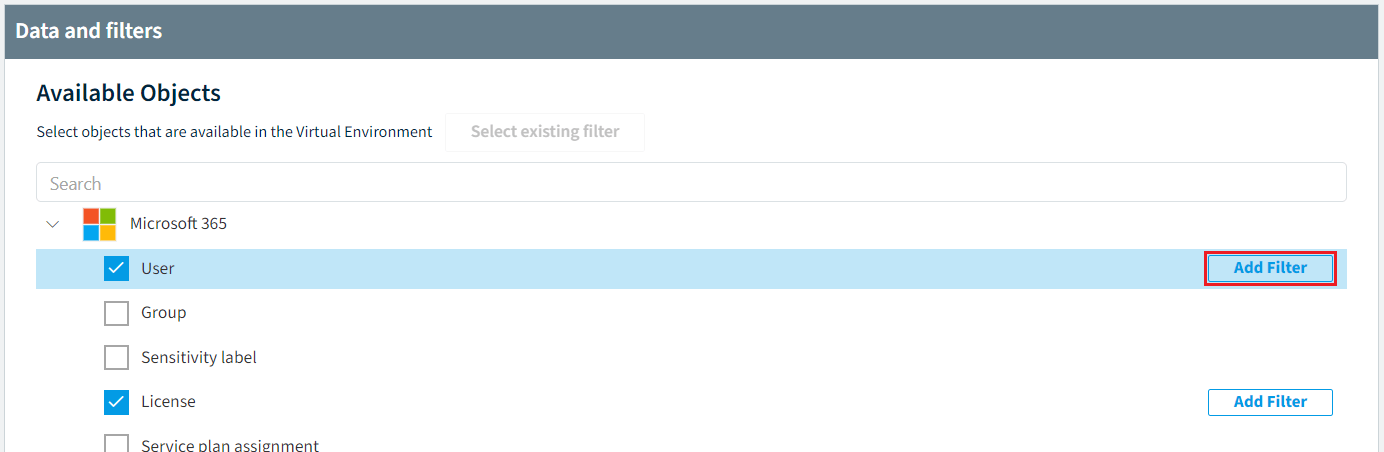Check the Service plan assignment checkbox
Viewport: 1384px width, 452px height.
point(117,443)
